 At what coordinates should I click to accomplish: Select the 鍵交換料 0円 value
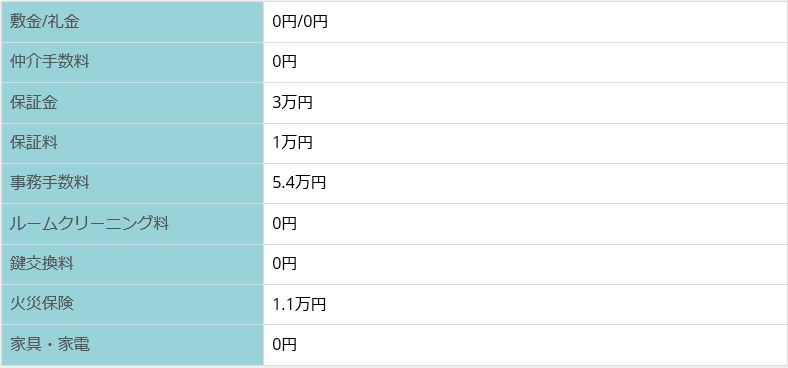click(x=284, y=264)
